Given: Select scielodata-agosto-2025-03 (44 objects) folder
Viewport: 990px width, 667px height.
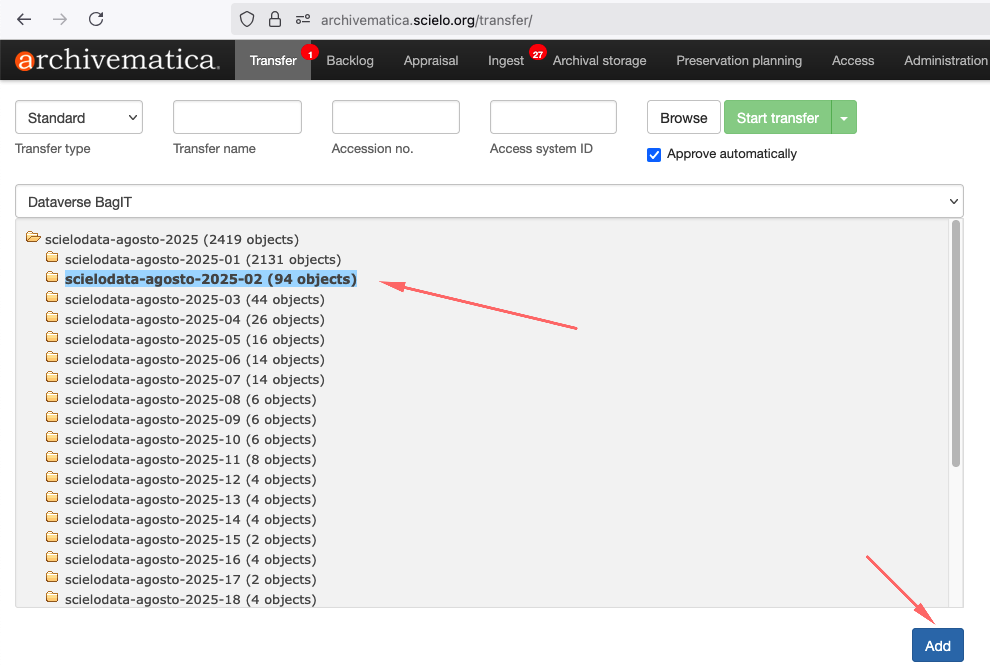Looking at the screenshot, I should [194, 299].
